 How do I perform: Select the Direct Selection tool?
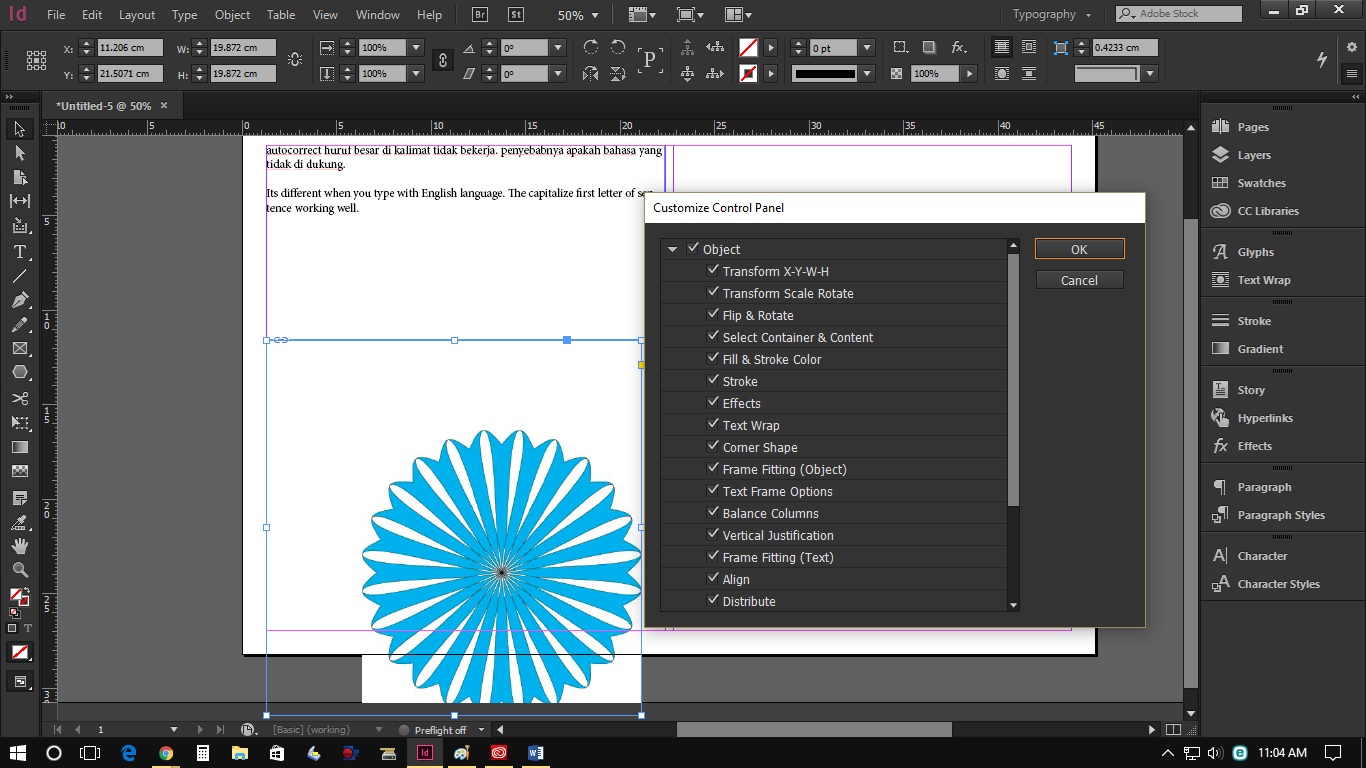20,153
